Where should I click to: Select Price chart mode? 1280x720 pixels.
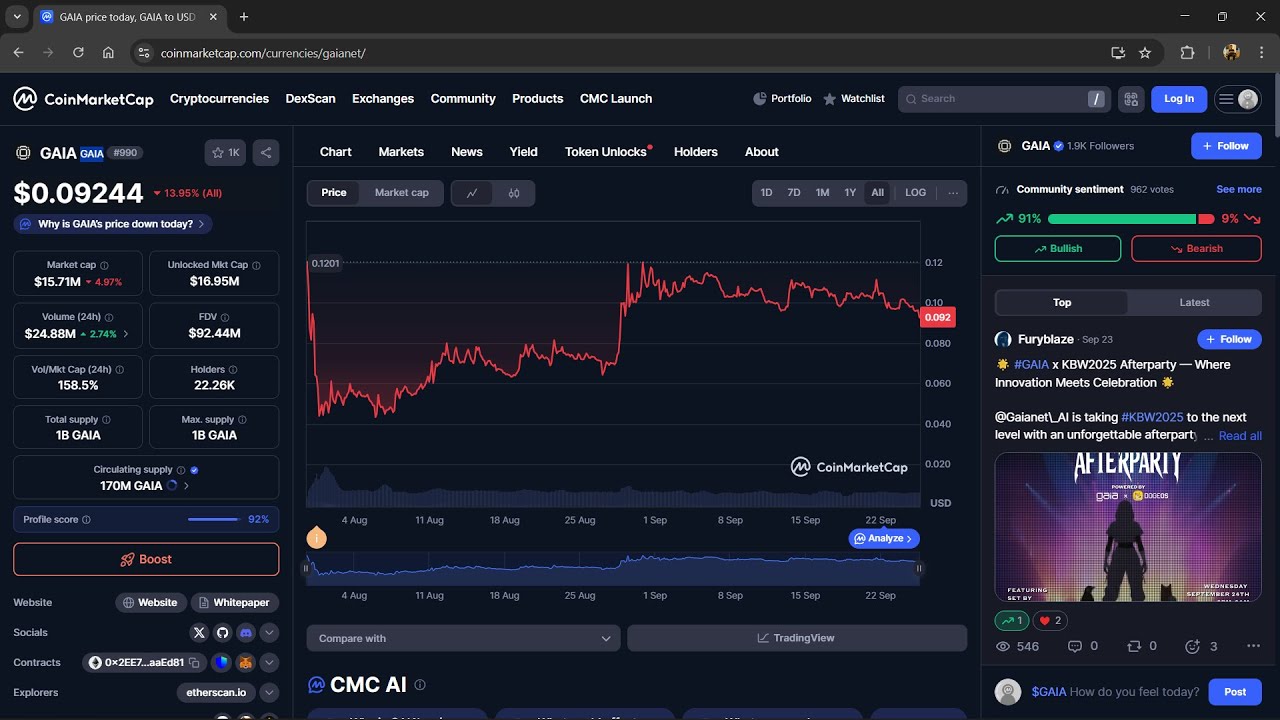pyautogui.click(x=334, y=193)
